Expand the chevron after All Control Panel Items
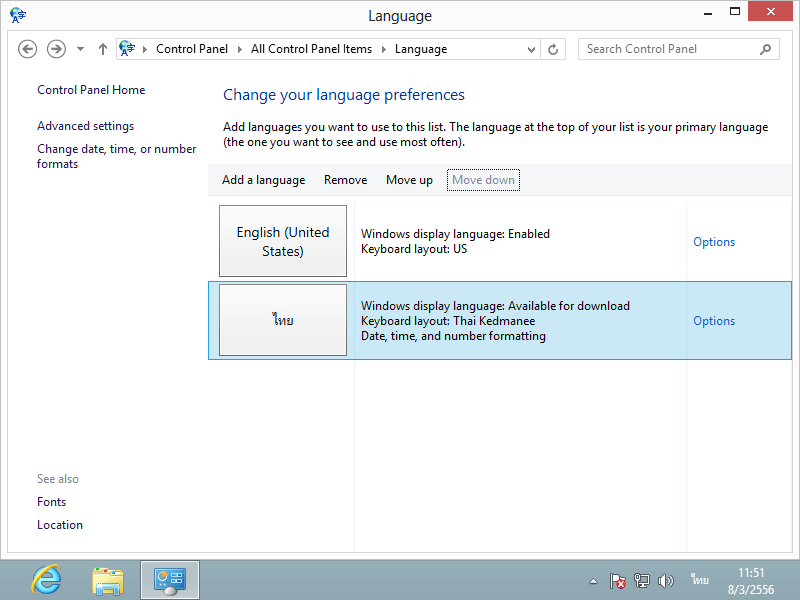Viewport: 800px width, 600px height. tap(384, 49)
